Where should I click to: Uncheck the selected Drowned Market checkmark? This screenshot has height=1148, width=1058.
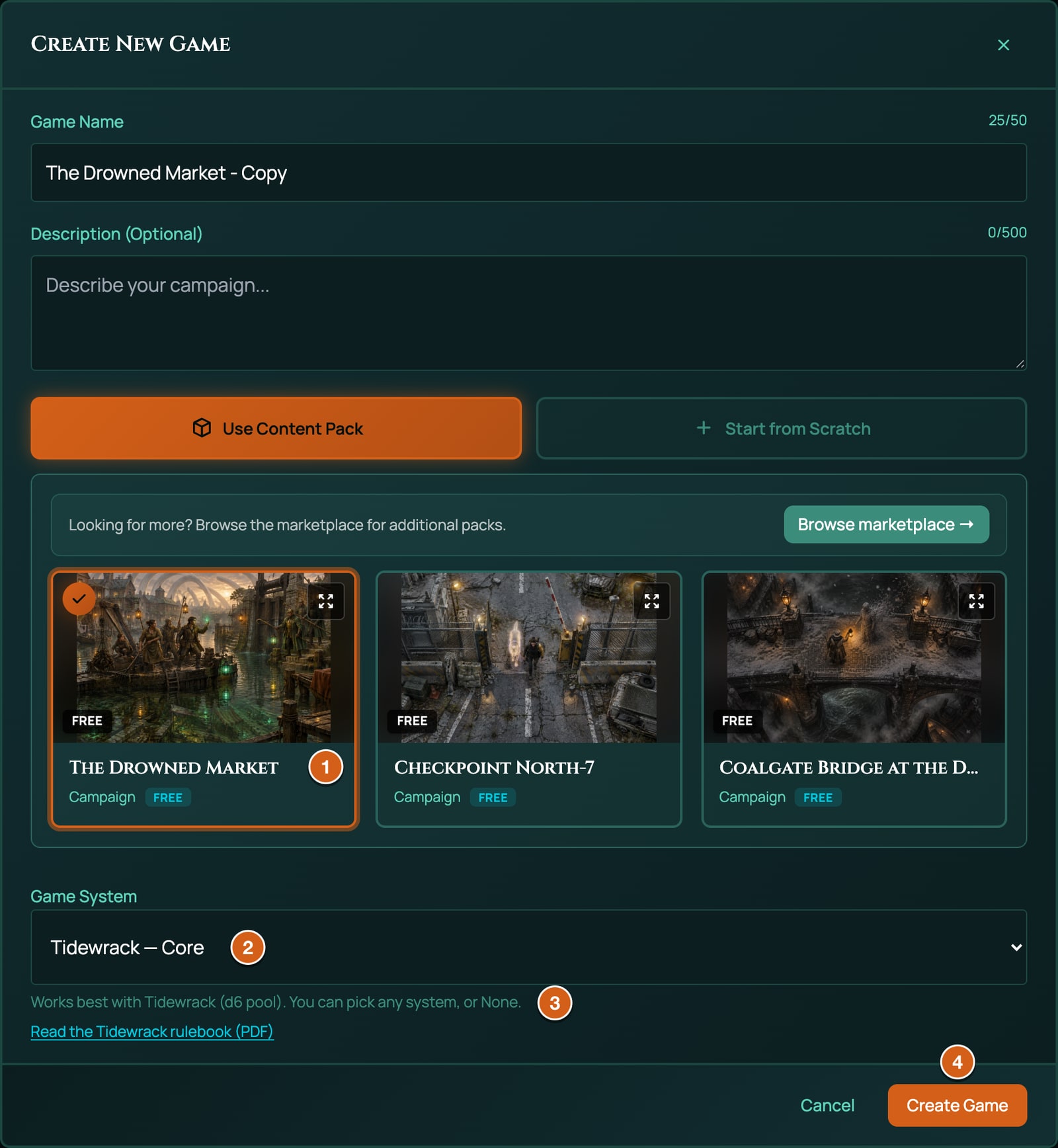(x=79, y=599)
